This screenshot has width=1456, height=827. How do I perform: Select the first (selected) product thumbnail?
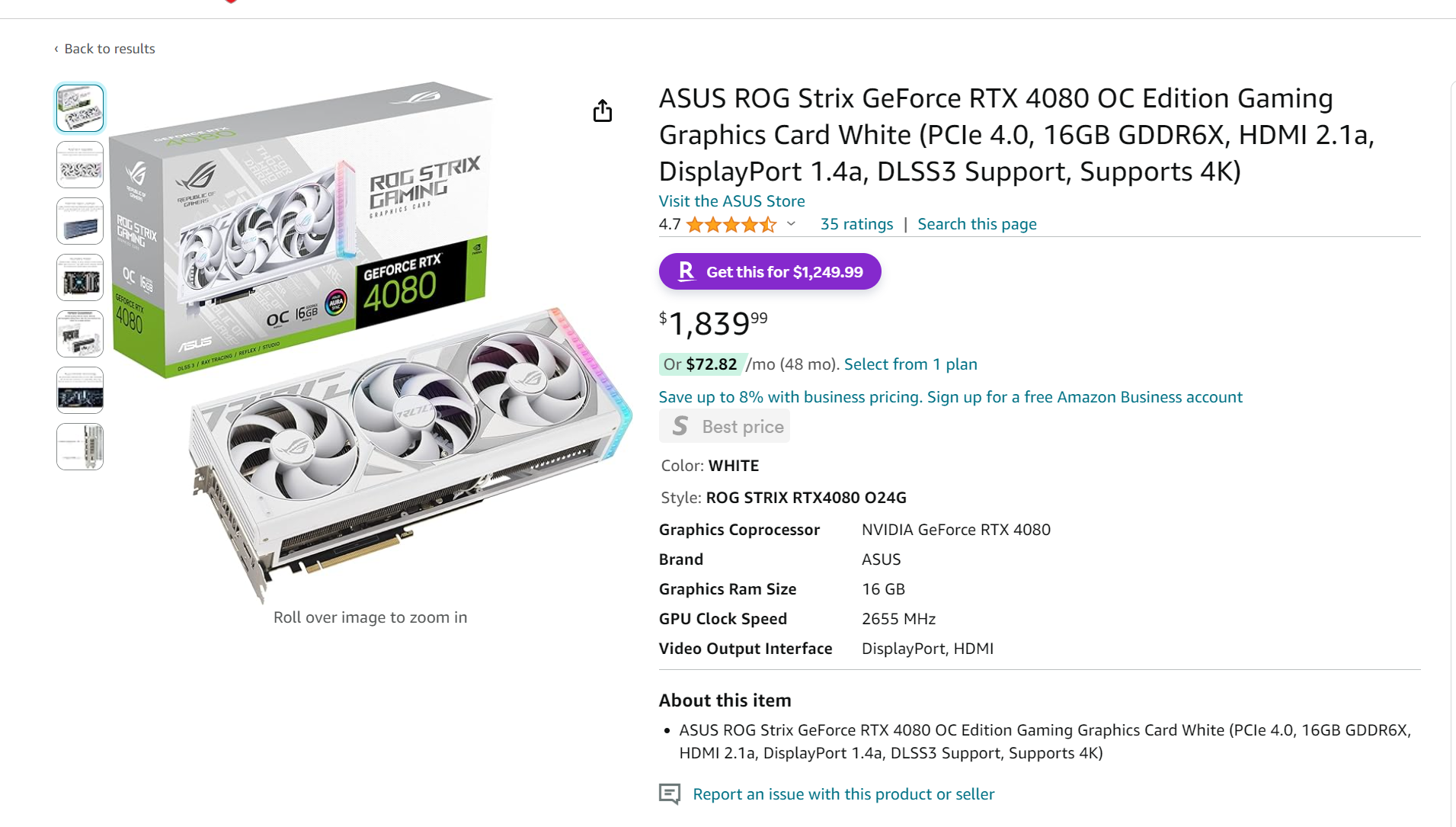point(80,108)
